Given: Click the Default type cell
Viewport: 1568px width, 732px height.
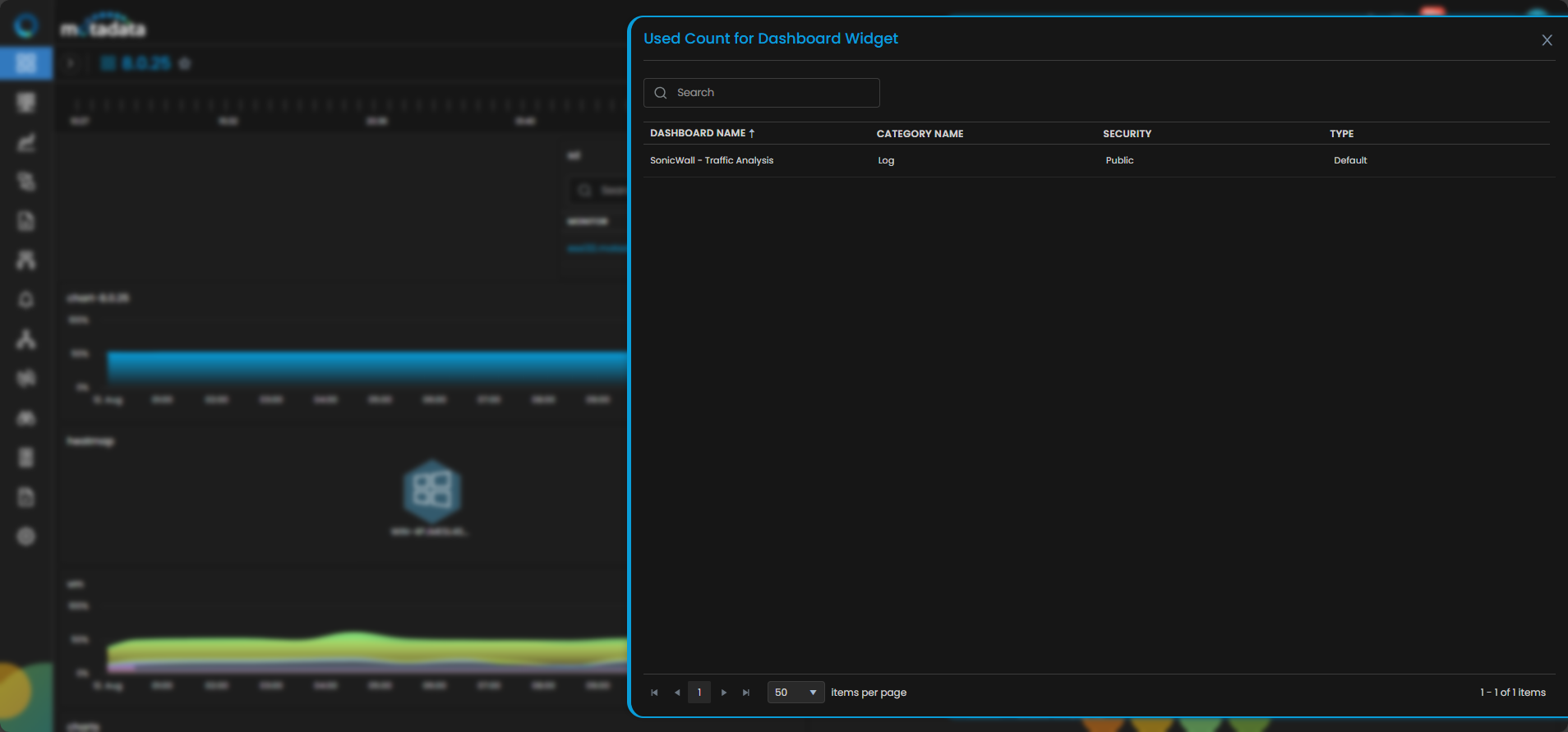Looking at the screenshot, I should coord(1350,160).
